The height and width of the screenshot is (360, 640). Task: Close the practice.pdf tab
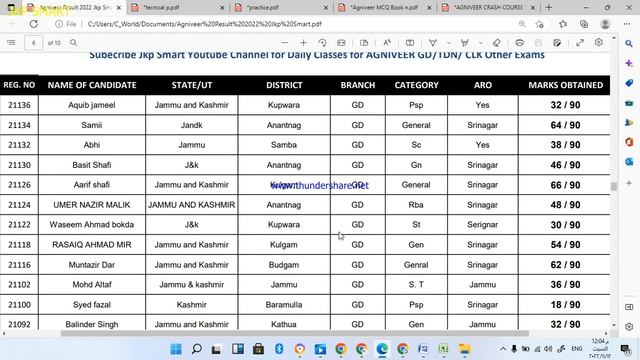(326, 8)
